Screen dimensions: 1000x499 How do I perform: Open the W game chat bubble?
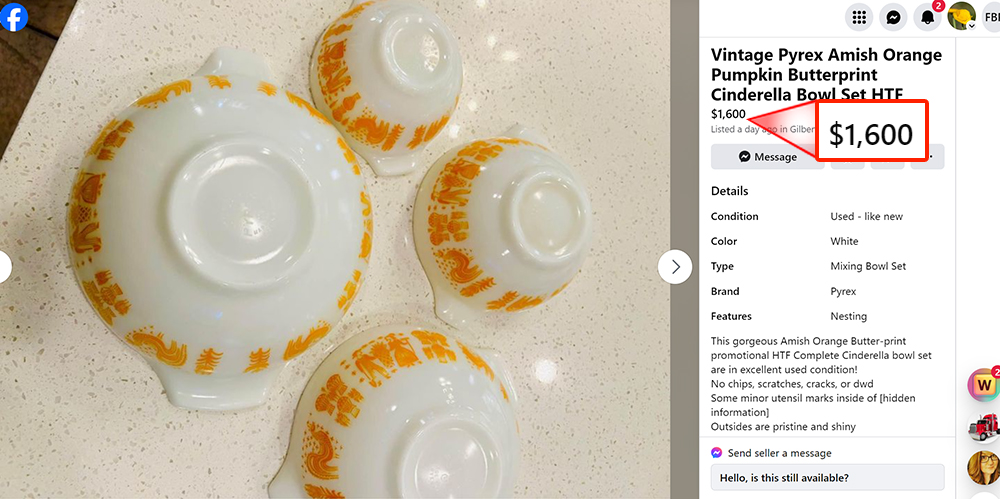point(984,384)
